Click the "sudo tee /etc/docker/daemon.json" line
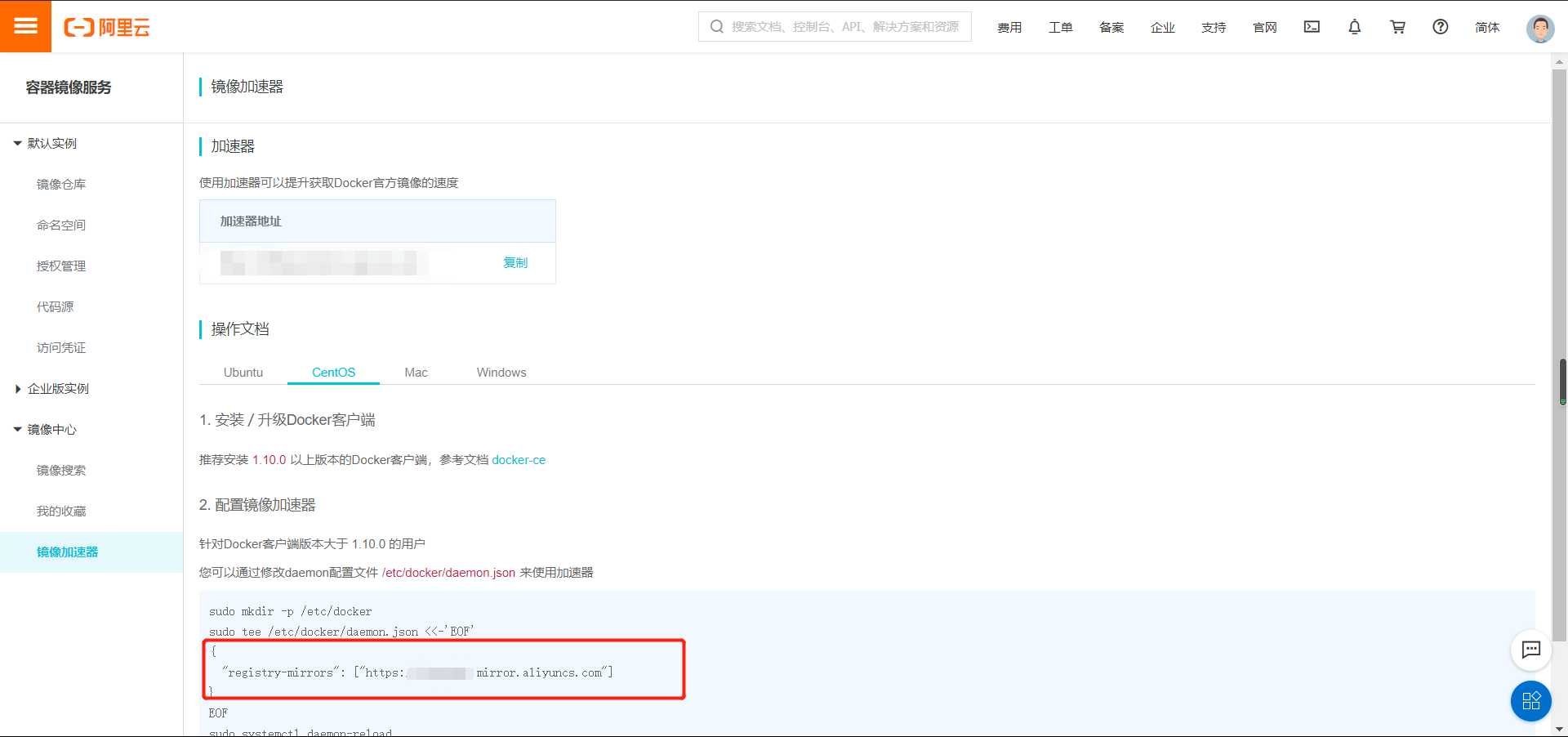 341,632
